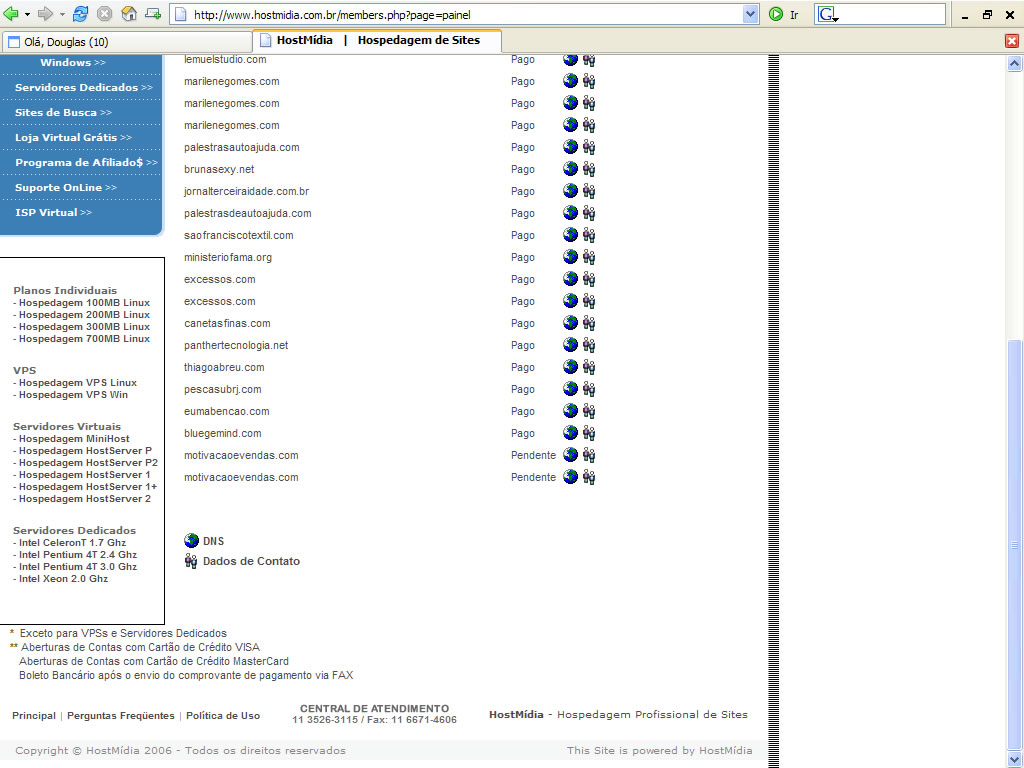Click Hospedagem 700MB Linux plan link
The height and width of the screenshot is (768, 1024).
click(82, 339)
